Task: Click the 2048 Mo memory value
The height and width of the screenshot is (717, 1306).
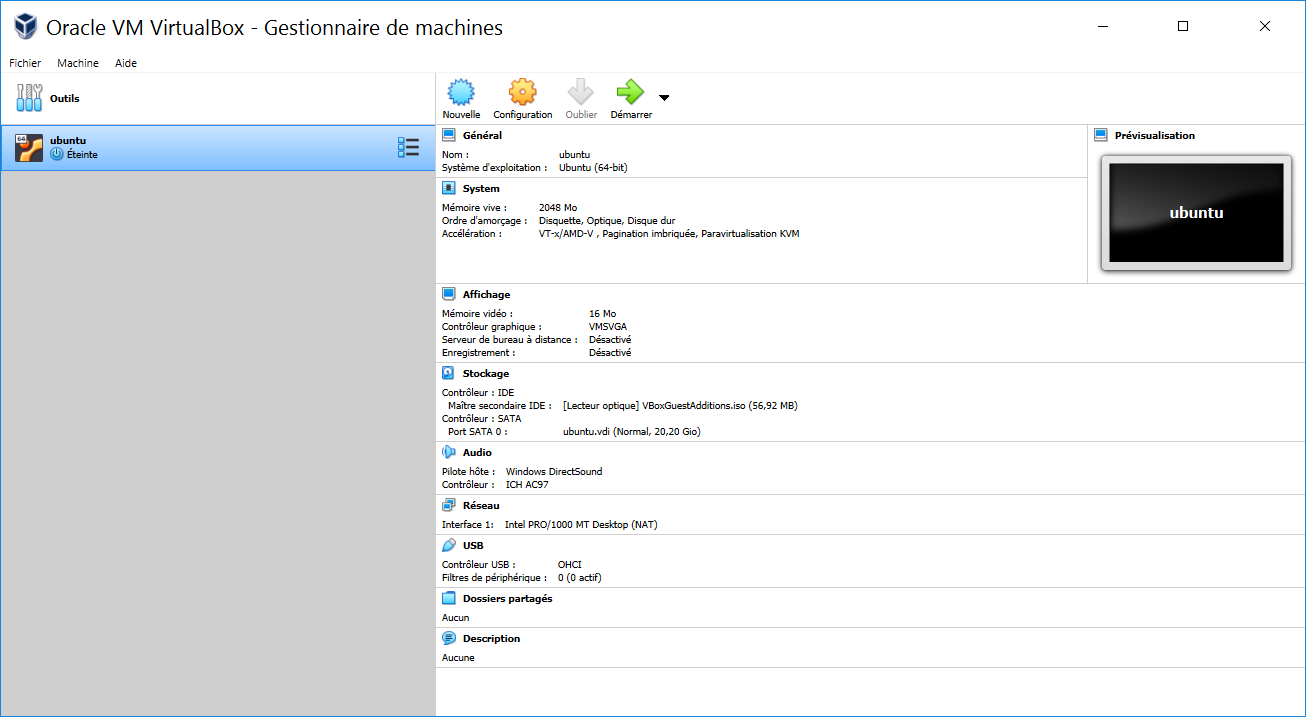Action: point(557,208)
